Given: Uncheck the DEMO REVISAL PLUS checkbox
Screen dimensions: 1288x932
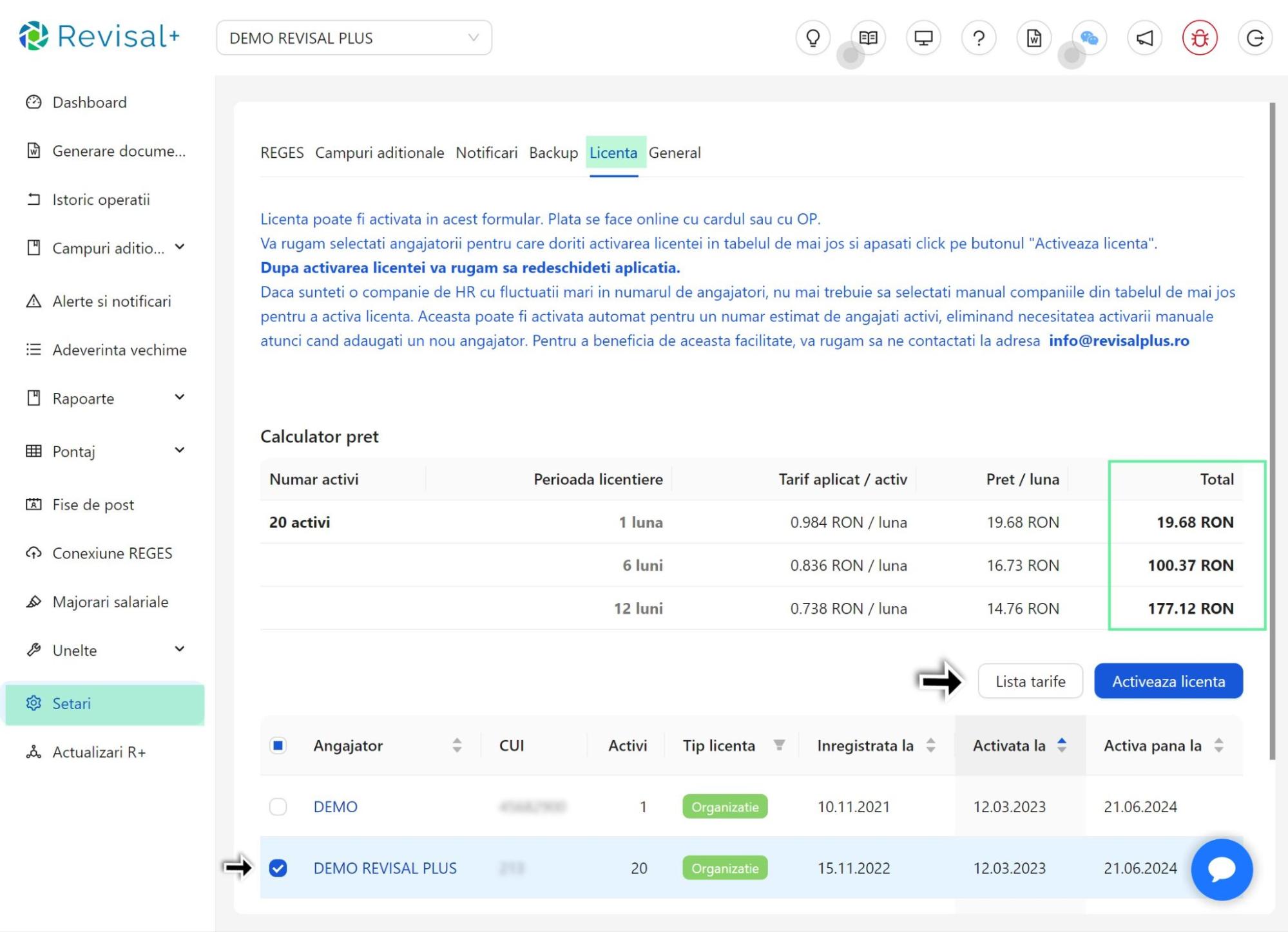Looking at the screenshot, I should [x=278, y=868].
